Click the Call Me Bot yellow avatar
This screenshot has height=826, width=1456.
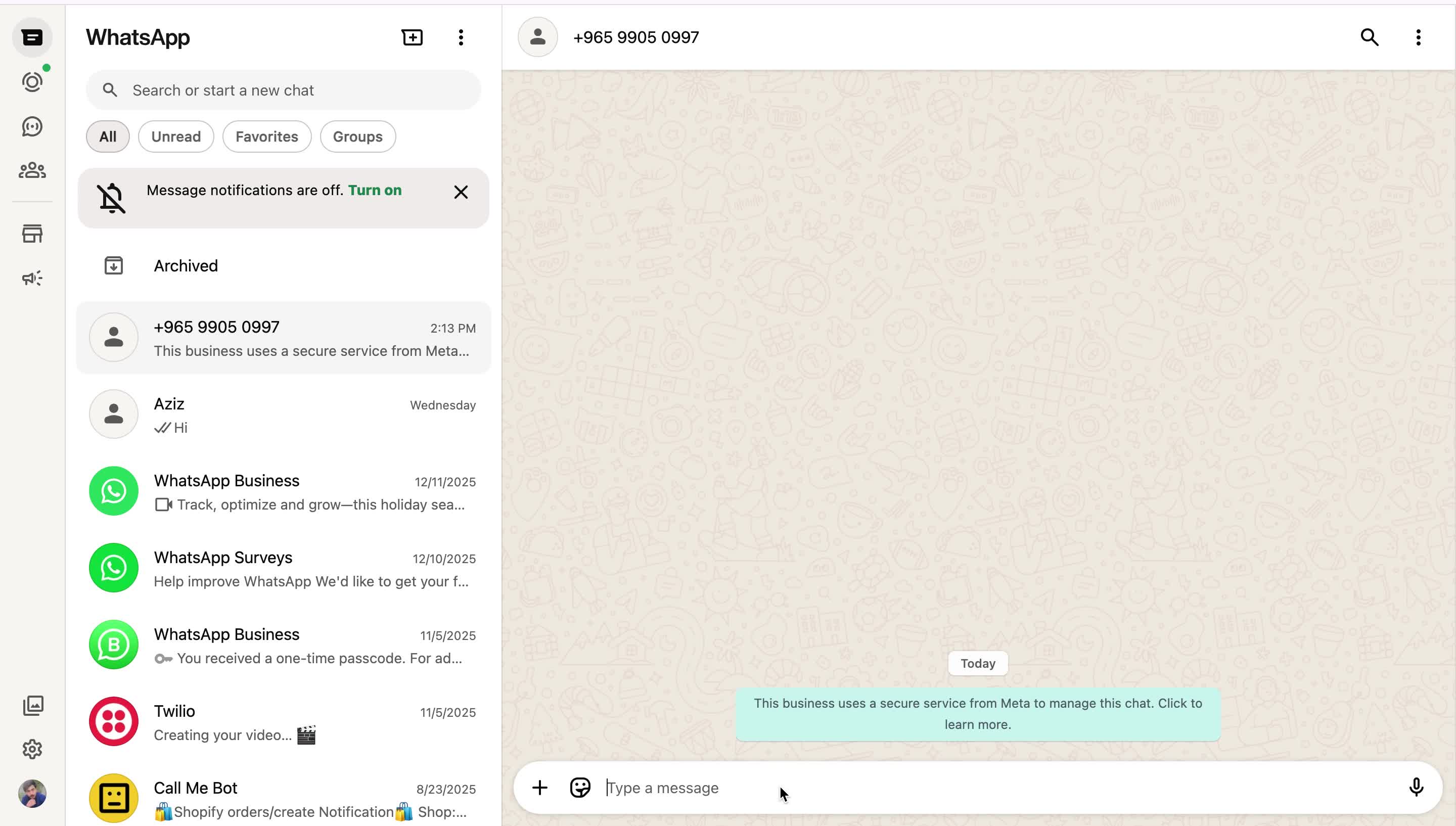pyautogui.click(x=113, y=799)
